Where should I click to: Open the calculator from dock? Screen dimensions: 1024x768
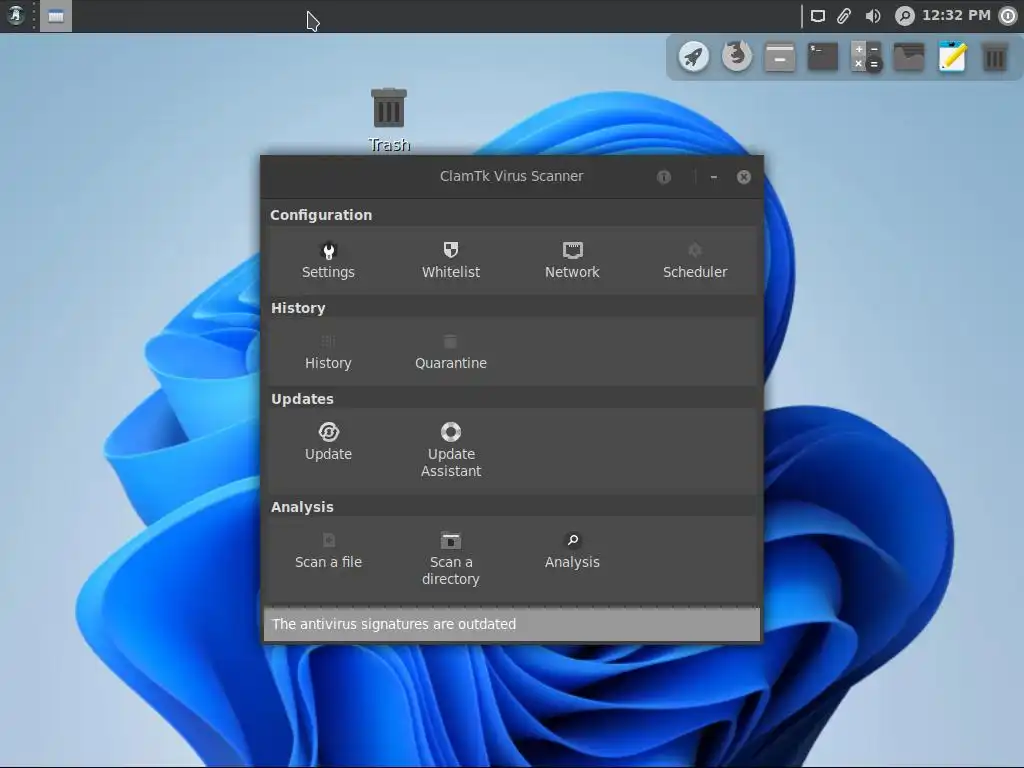click(x=866, y=57)
